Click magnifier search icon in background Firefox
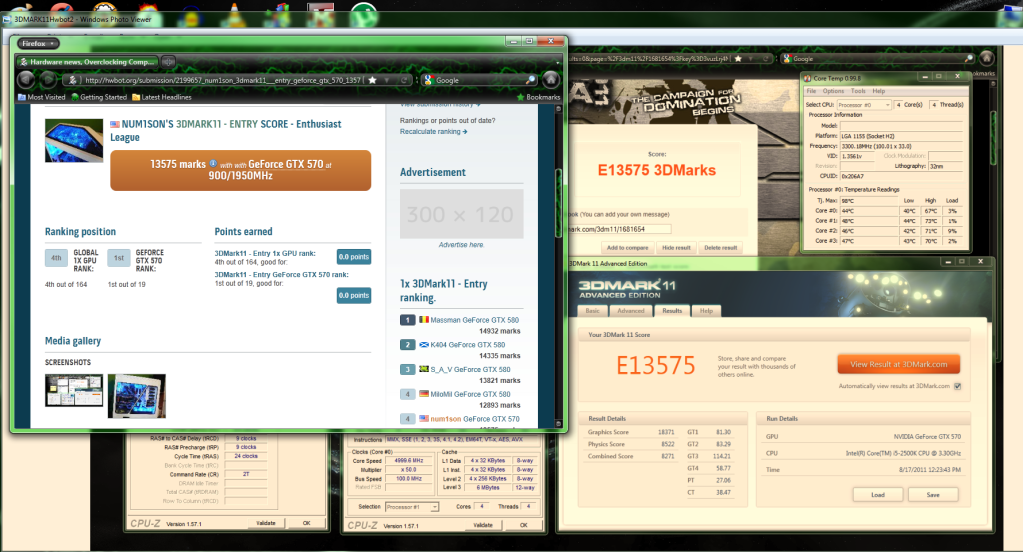This screenshot has height=552, width=1023. point(969,58)
